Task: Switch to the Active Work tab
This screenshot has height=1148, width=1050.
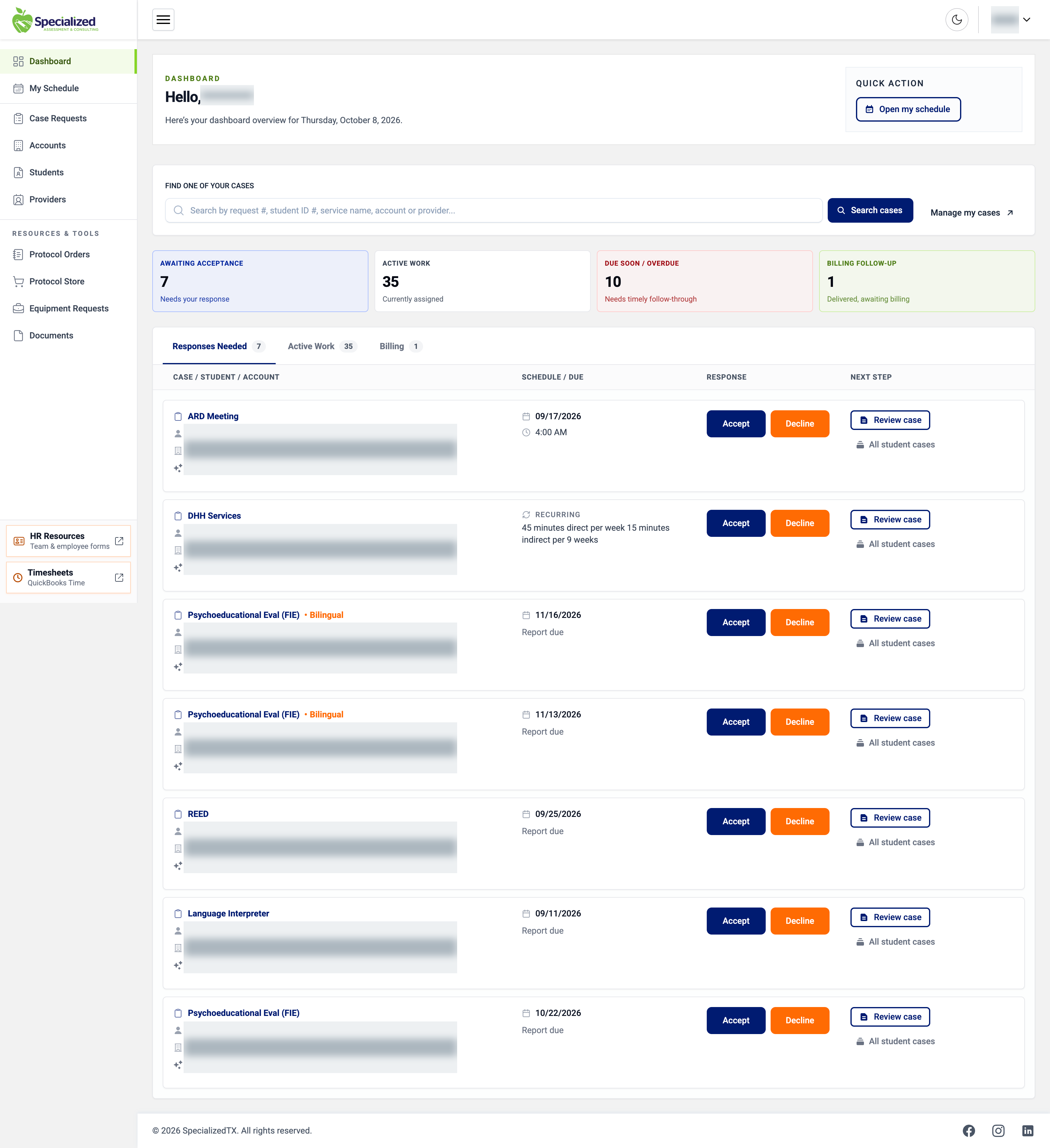Action: tap(322, 346)
